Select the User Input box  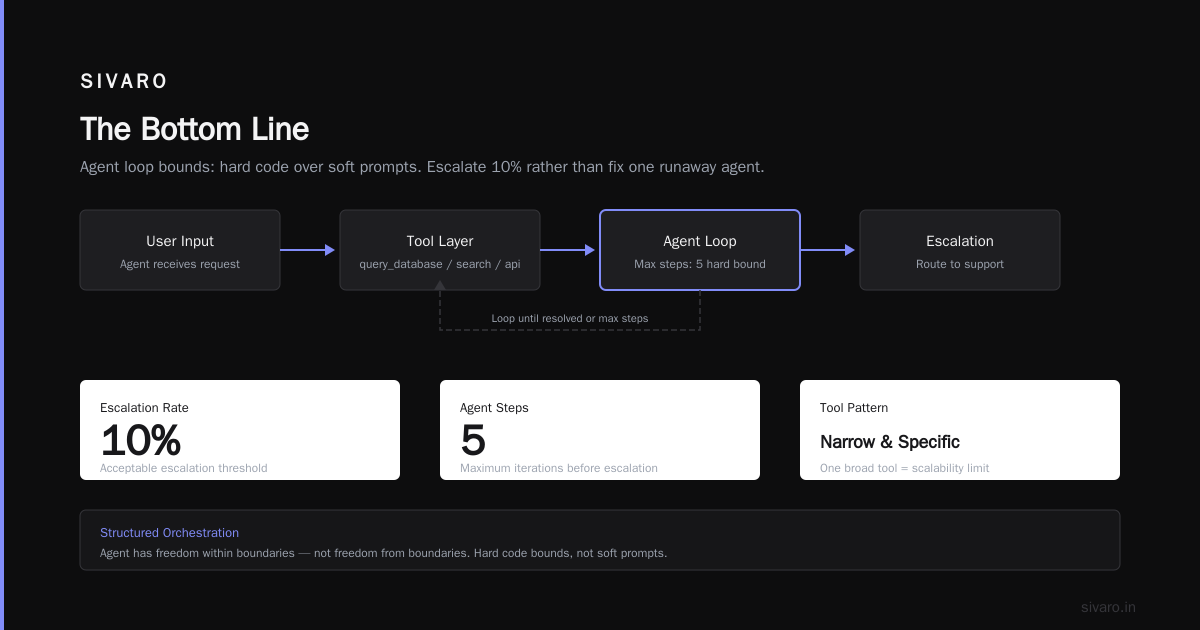point(180,250)
